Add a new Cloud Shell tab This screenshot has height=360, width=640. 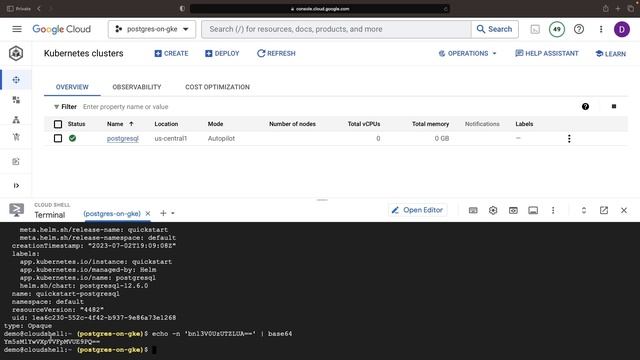click(x=163, y=213)
